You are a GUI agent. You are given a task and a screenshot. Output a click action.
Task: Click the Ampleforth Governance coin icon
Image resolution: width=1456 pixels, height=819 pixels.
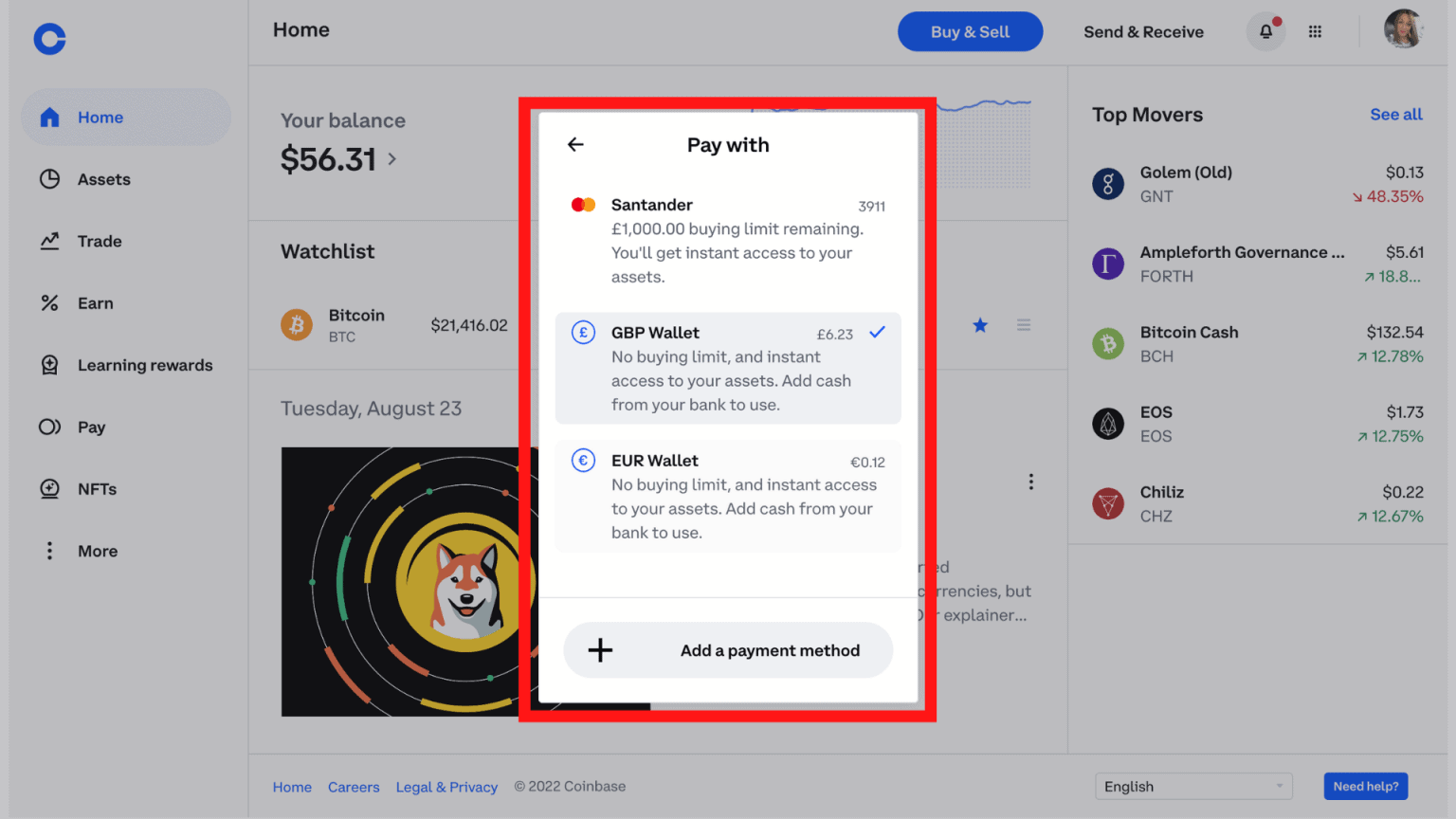pos(1108,264)
